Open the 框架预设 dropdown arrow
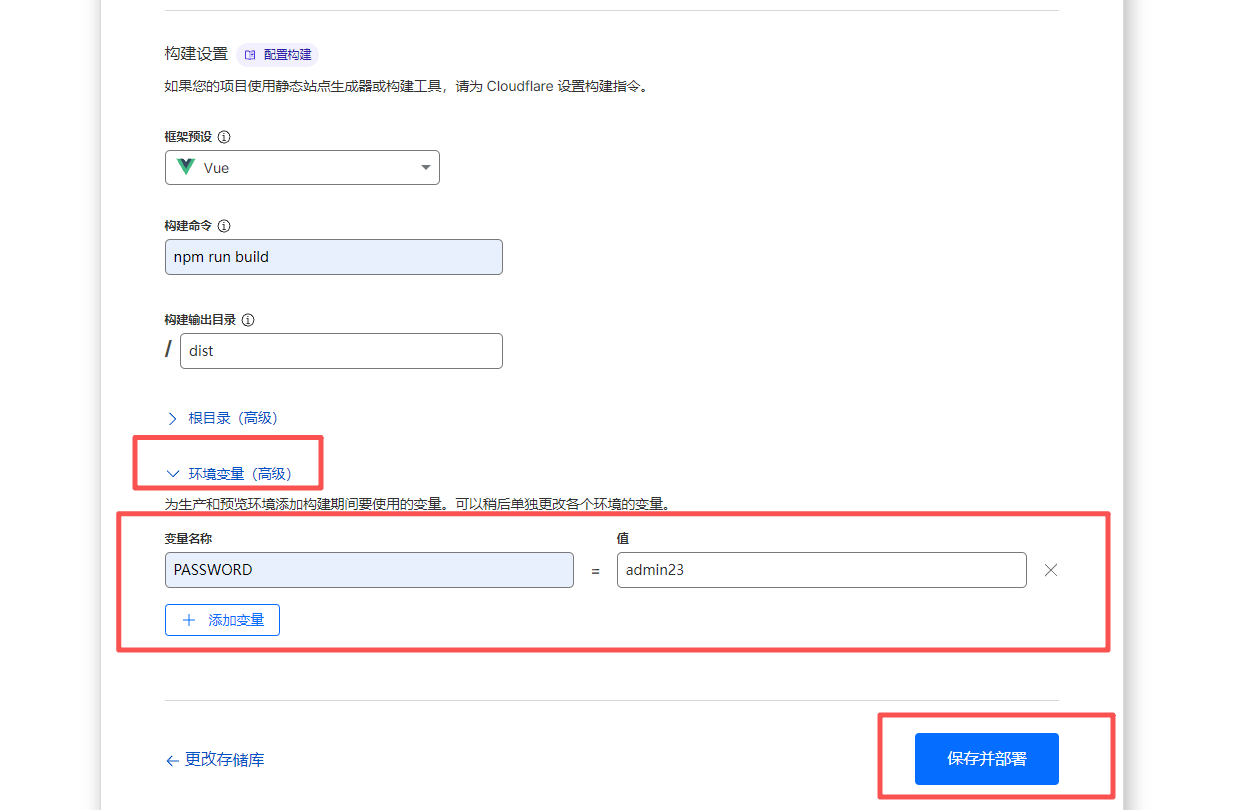The height and width of the screenshot is (810, 1255). (425, 167)
